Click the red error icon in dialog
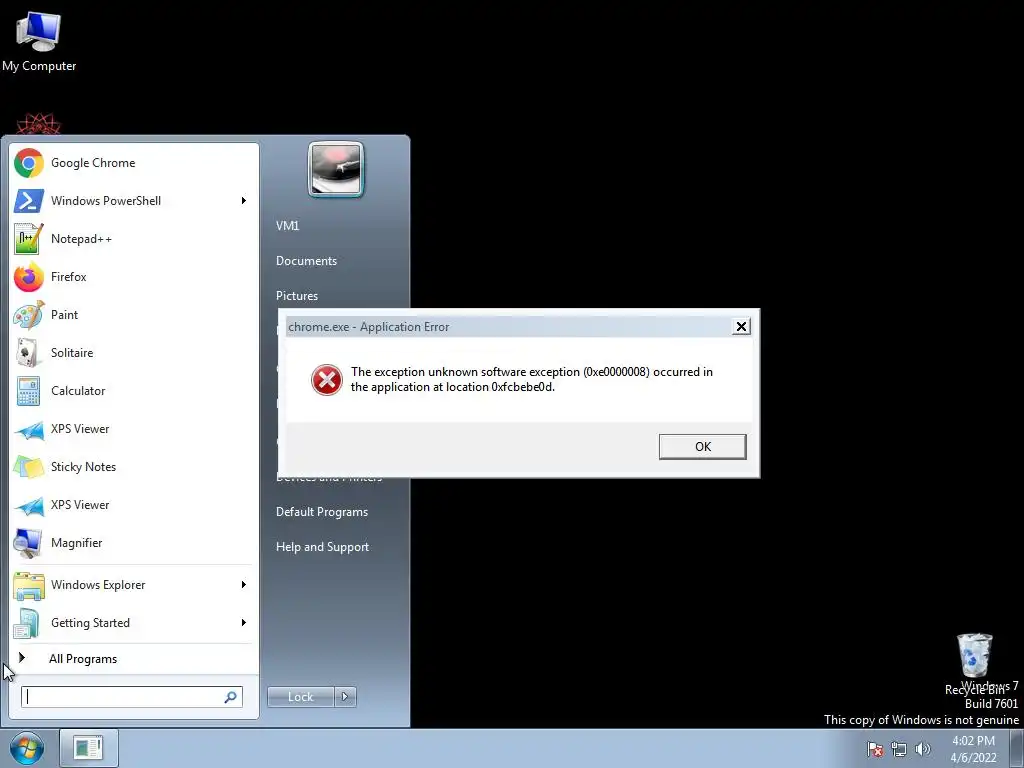The width and height of the screenshot is (1024, 768). click(x=327, y=380)
